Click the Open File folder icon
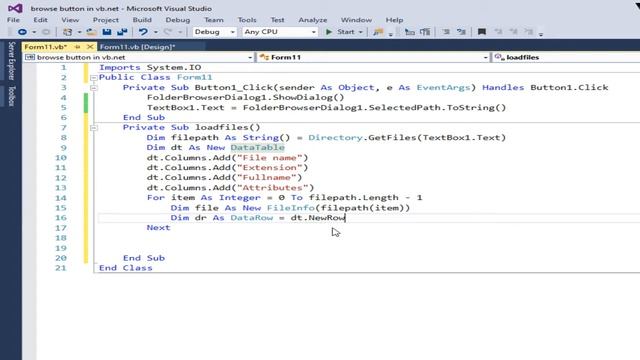640x360 pixels. click(91, 32)
